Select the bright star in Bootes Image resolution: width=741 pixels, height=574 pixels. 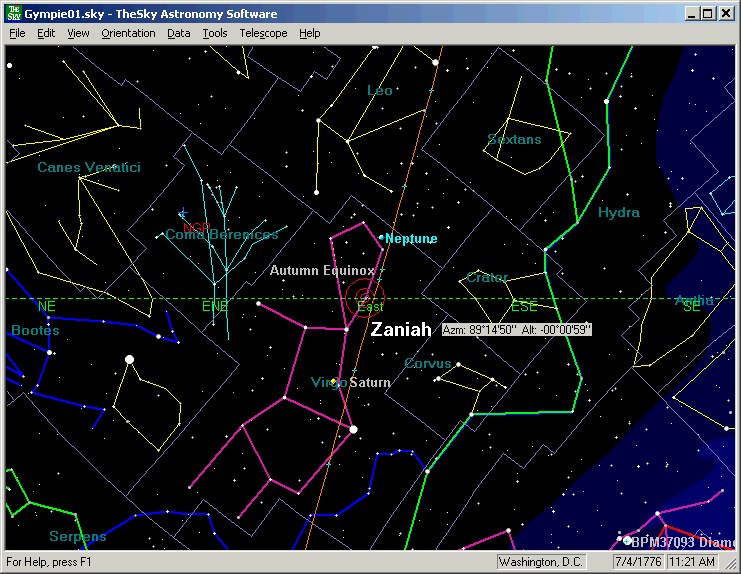129,359
